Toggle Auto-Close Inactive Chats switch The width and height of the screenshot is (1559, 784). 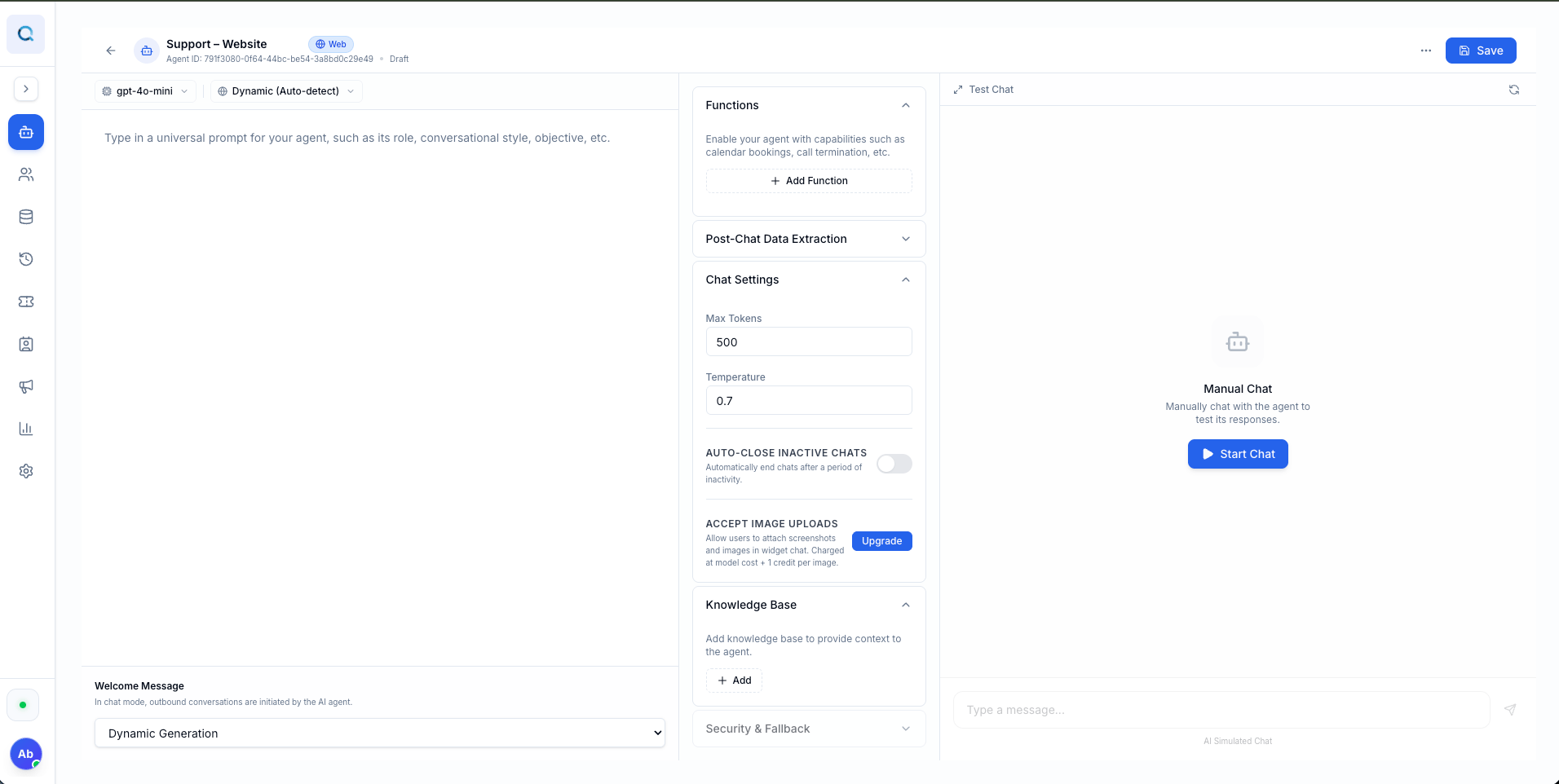(x=894, y=464)
